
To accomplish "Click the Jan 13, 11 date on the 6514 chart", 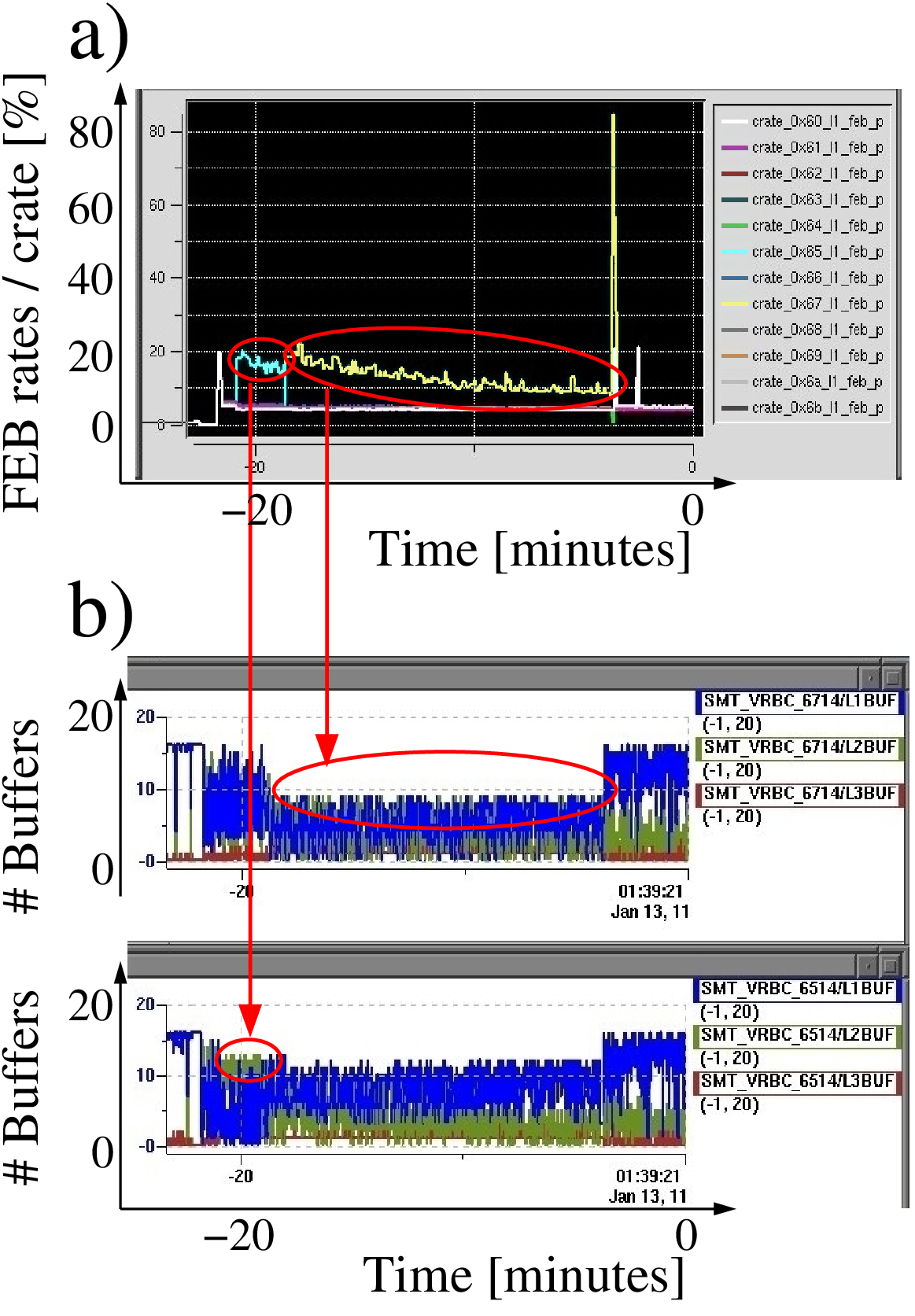I will 648,1196.
